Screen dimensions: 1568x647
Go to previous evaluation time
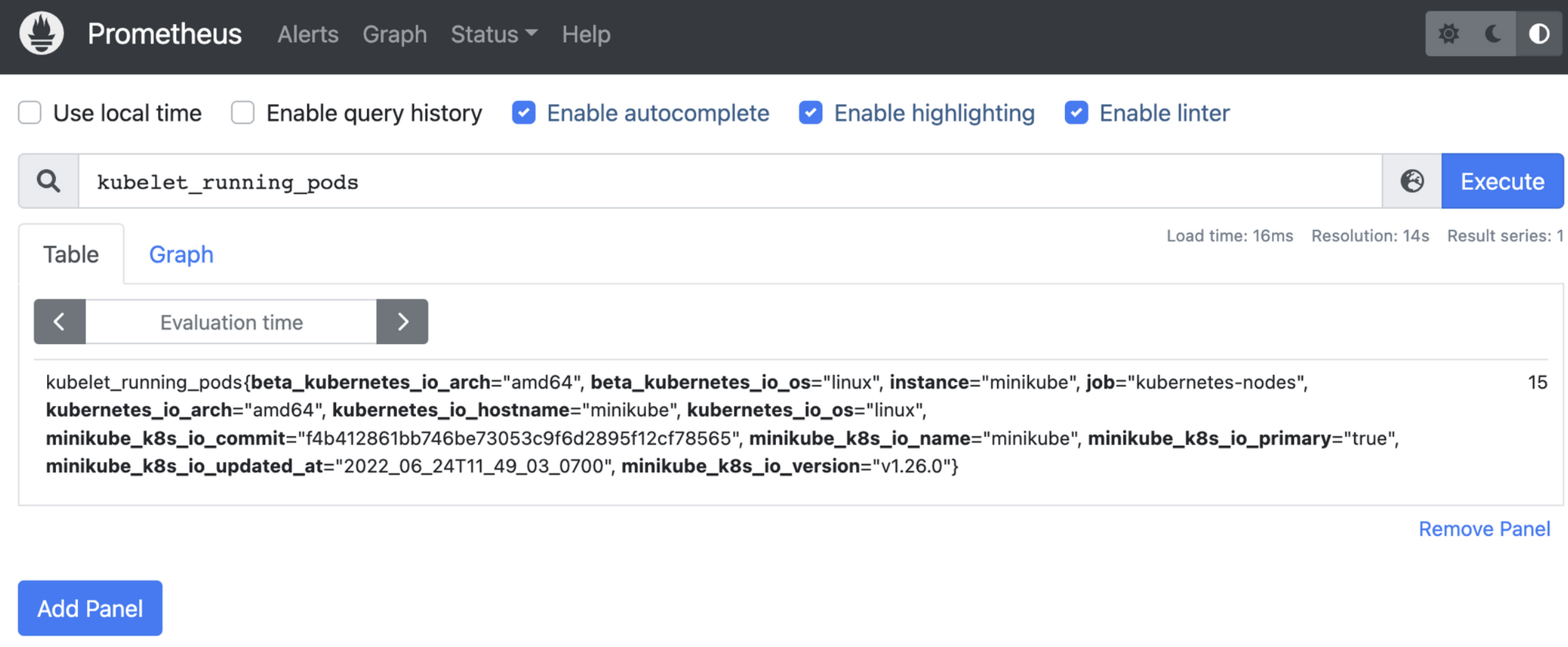tap(60, 322)
